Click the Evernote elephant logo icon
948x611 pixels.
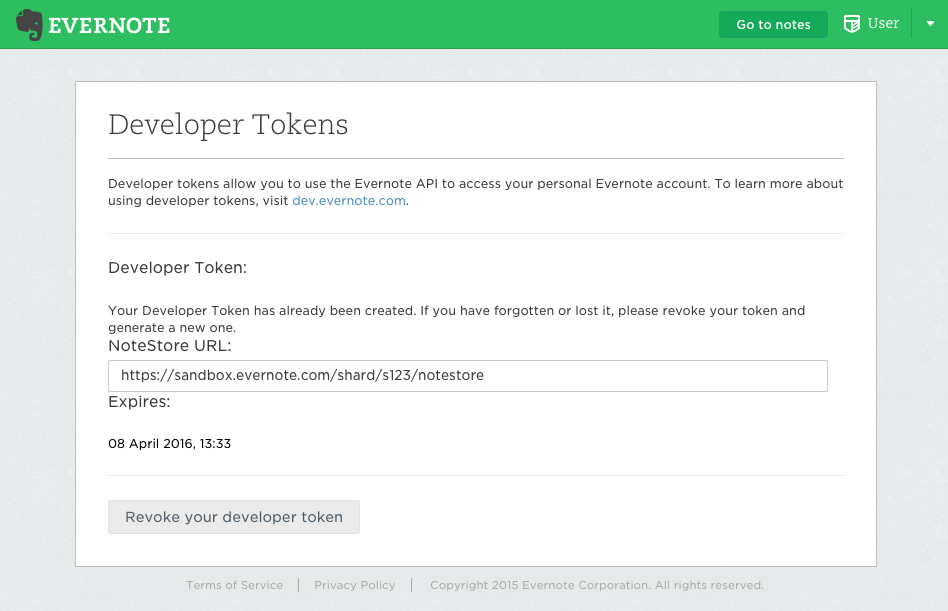tap(29, 25)
